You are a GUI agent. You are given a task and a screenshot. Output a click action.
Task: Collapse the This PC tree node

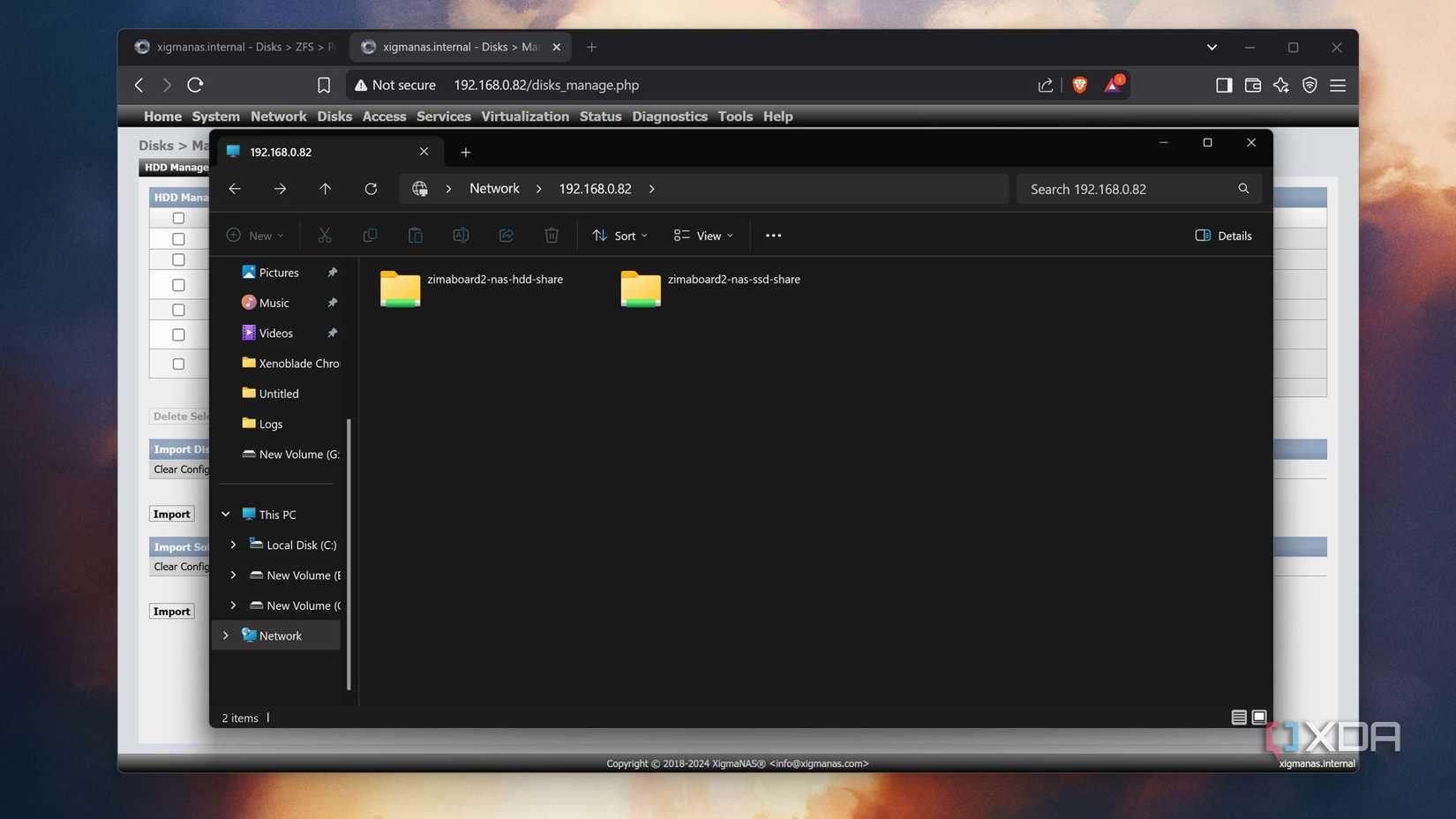pos(226,515)
